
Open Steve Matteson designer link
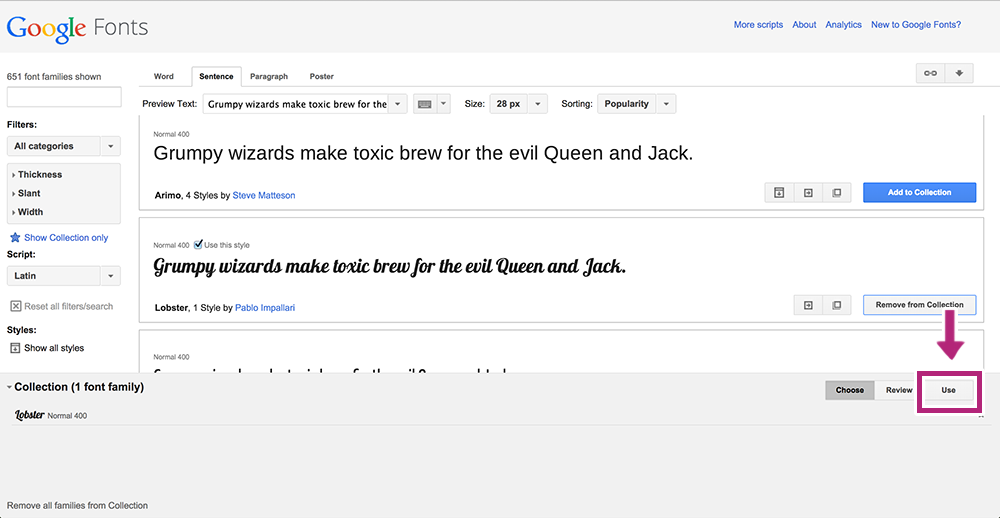click(264, 195)
